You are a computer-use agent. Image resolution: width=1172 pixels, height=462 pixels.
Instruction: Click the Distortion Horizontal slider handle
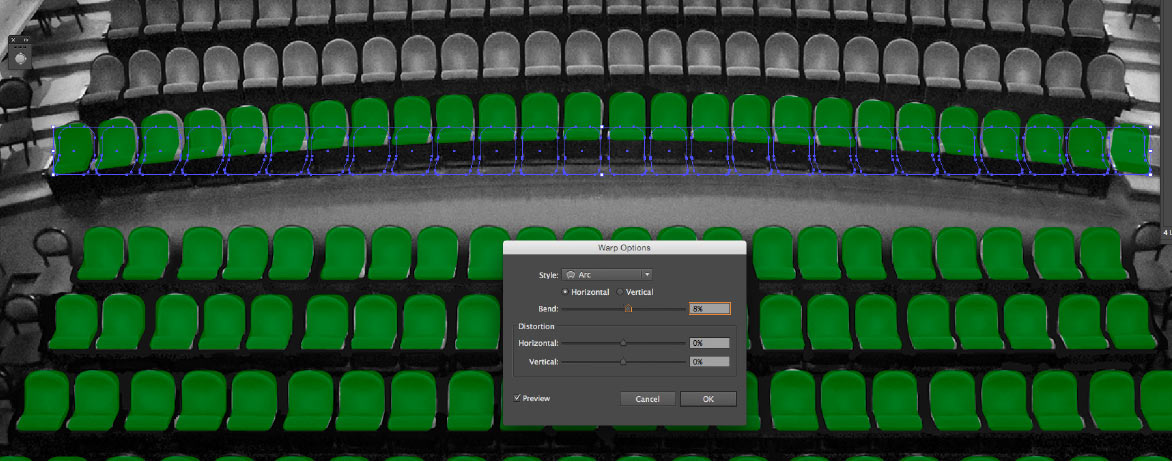[x=623, y=343]
